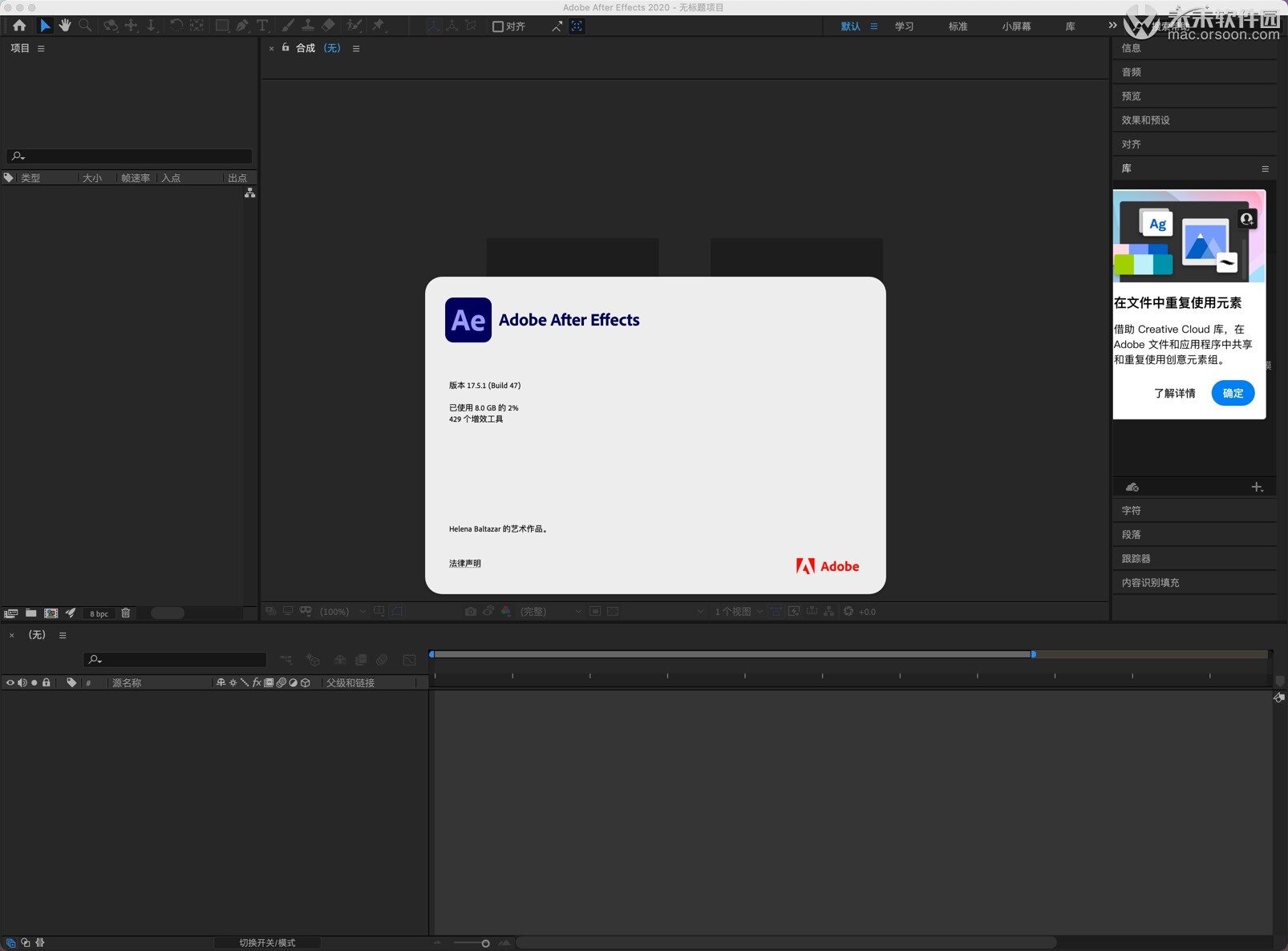The width and height of the screenshot is (1288, 951).
Task: Click the timeline layer search field
Action: point(175,660)
